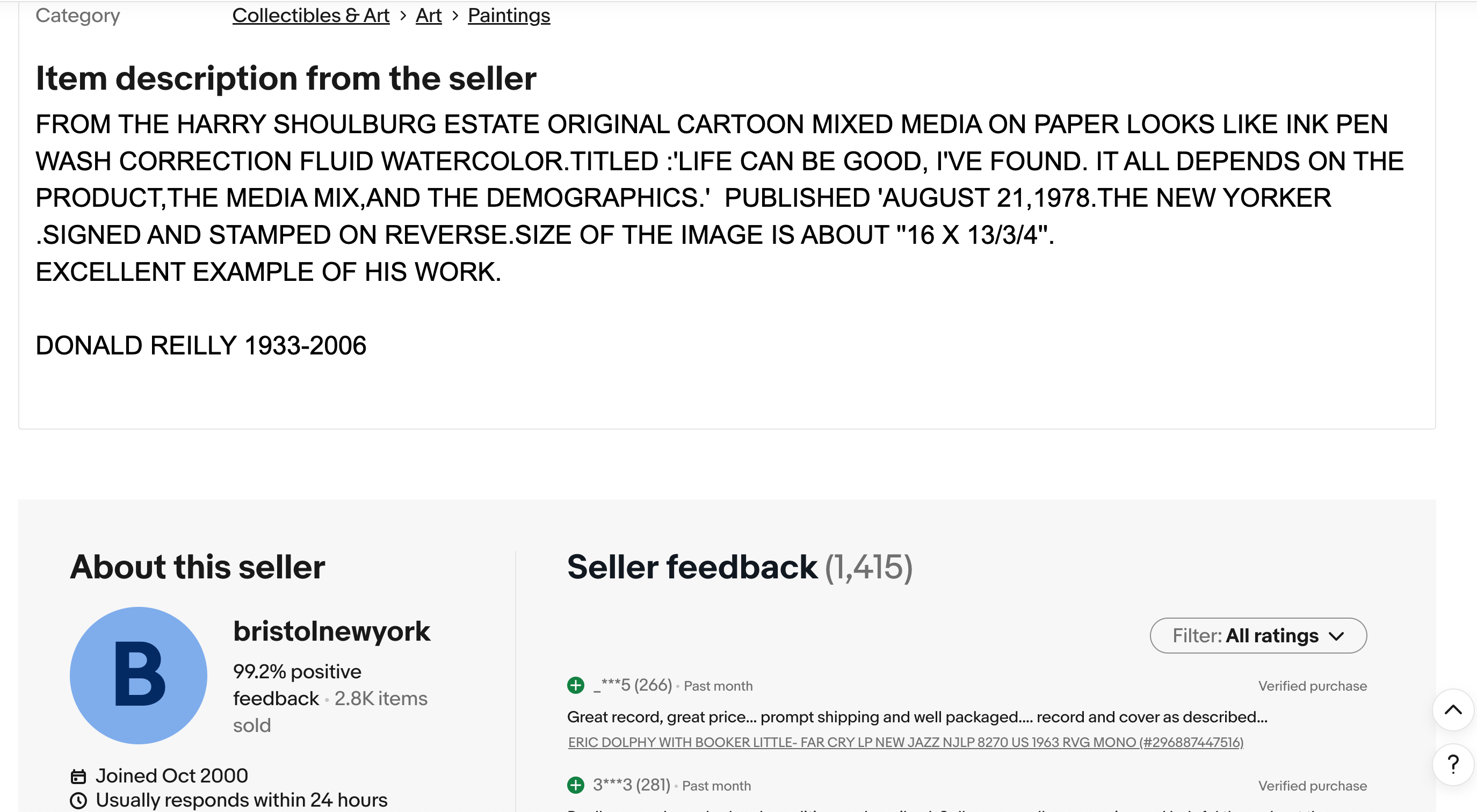Click feedback user 3***3 (281)

click(631, 785)
